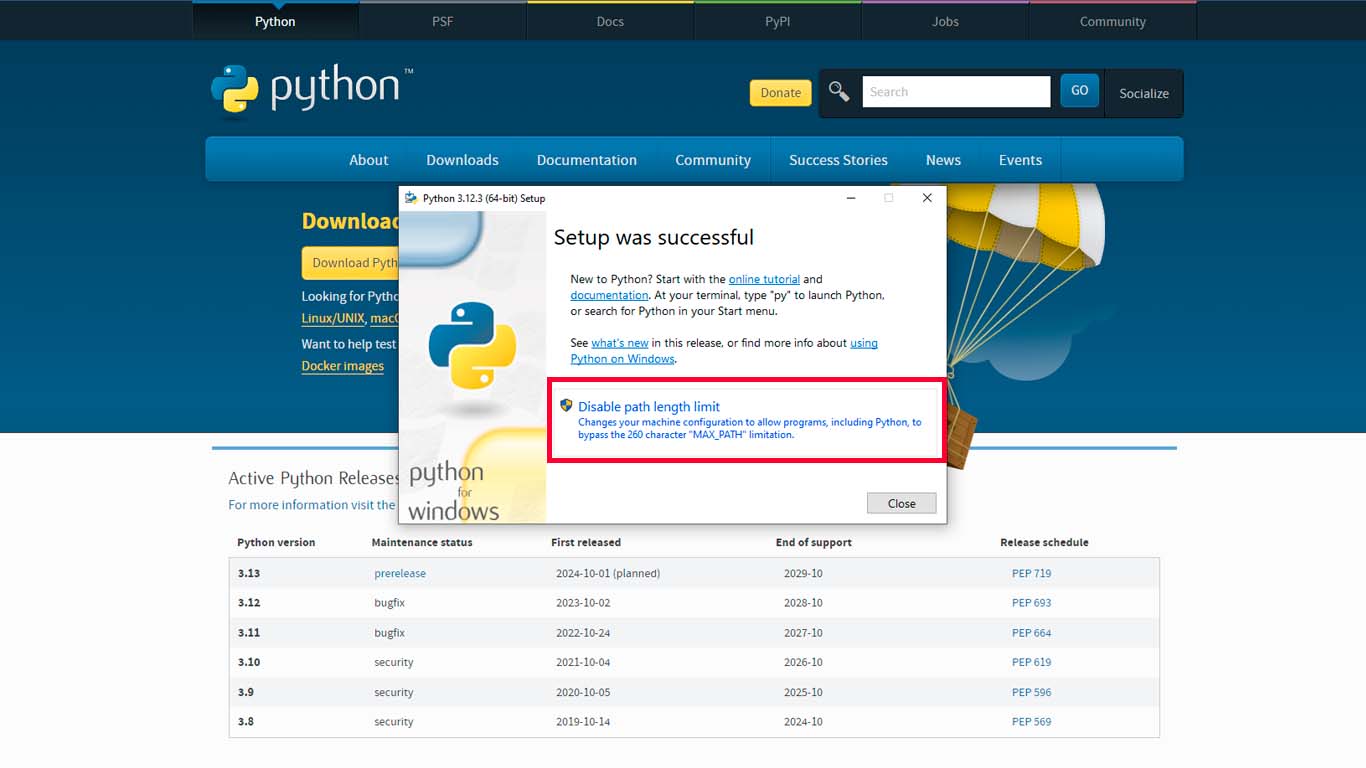Open the using Python on Windows link

pos(724,351)
